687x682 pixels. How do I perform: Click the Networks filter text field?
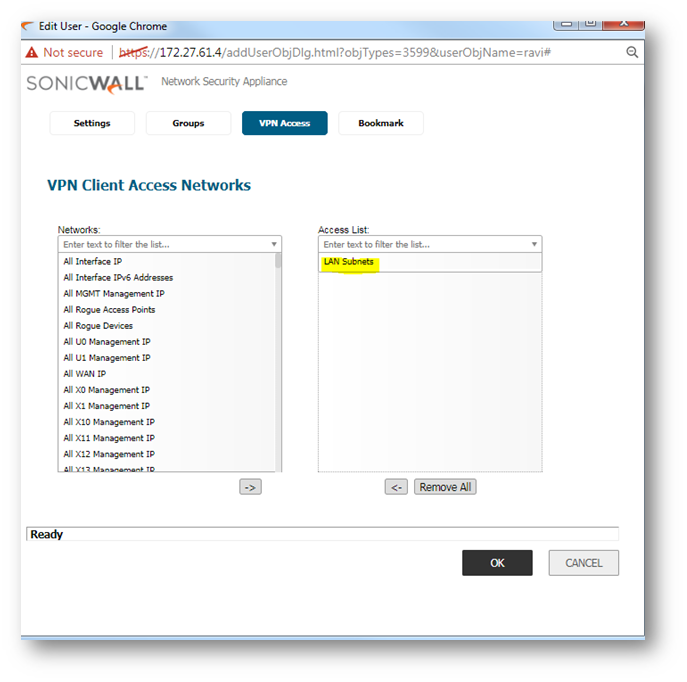[x=160, y=244]
